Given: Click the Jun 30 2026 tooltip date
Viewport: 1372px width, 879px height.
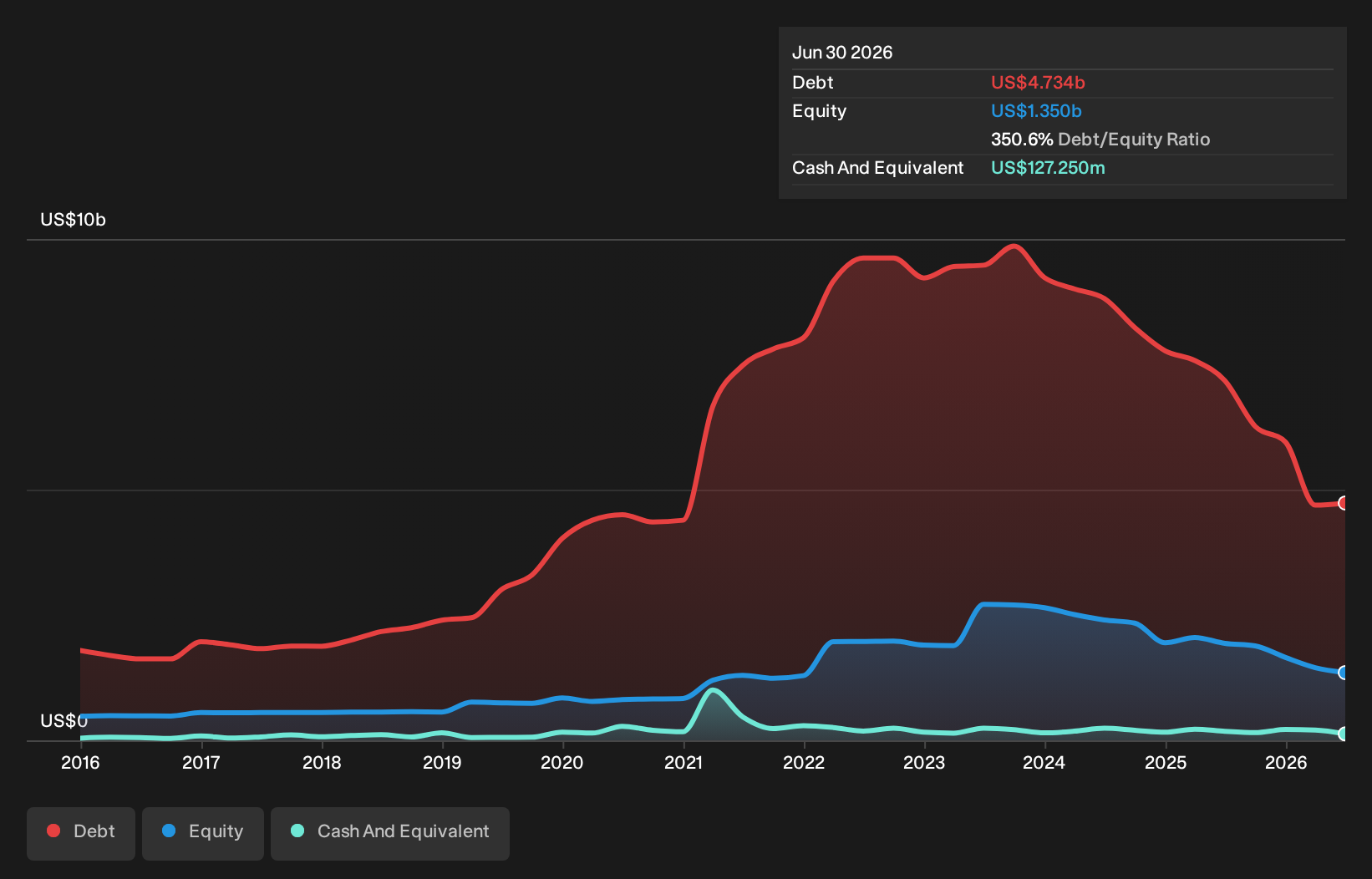Looking at the screenshot, I should [x=842, y=53].
